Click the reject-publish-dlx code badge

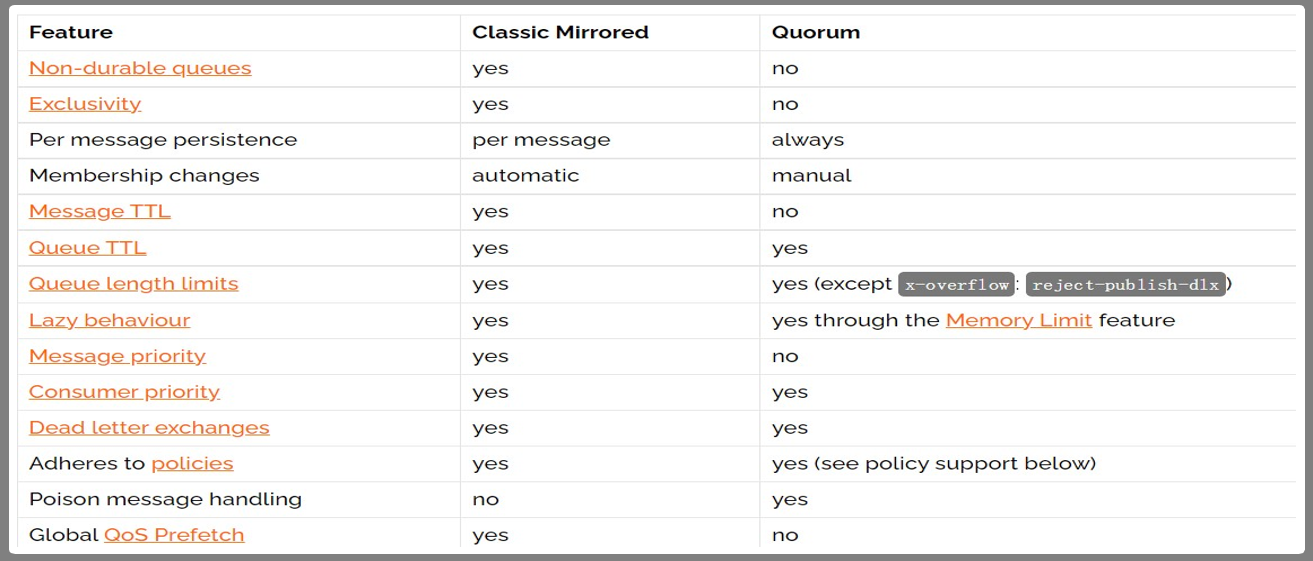click(x=1125, y=285)
